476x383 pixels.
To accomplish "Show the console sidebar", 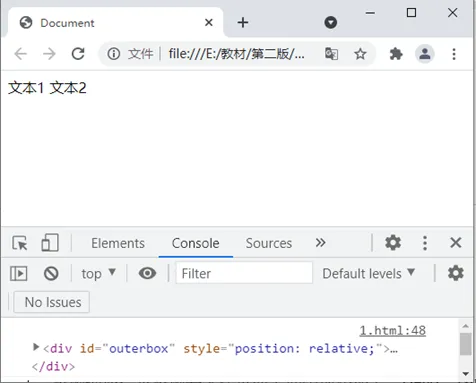I will pos(19,273).
